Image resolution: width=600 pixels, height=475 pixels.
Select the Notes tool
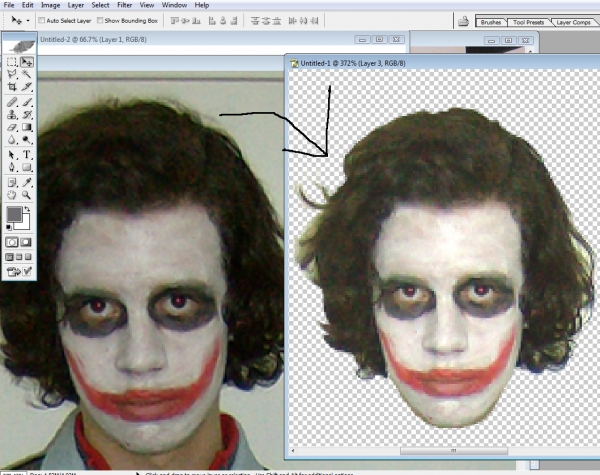[x=12, y=183]
